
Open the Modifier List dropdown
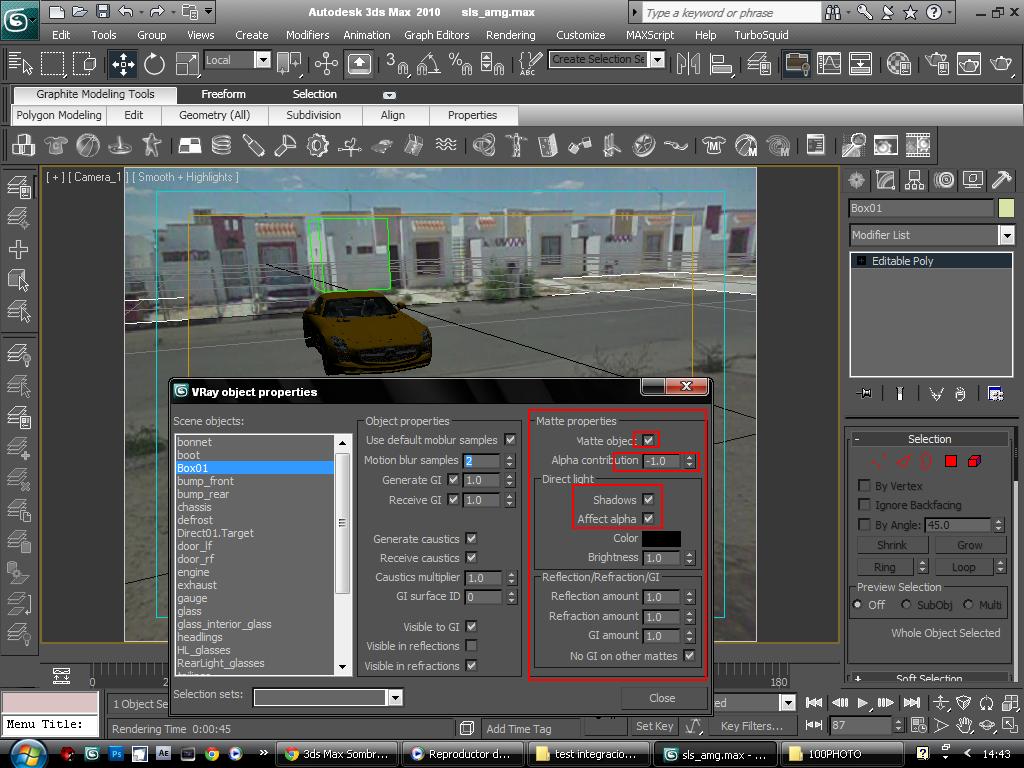[x=1006, y=235]
